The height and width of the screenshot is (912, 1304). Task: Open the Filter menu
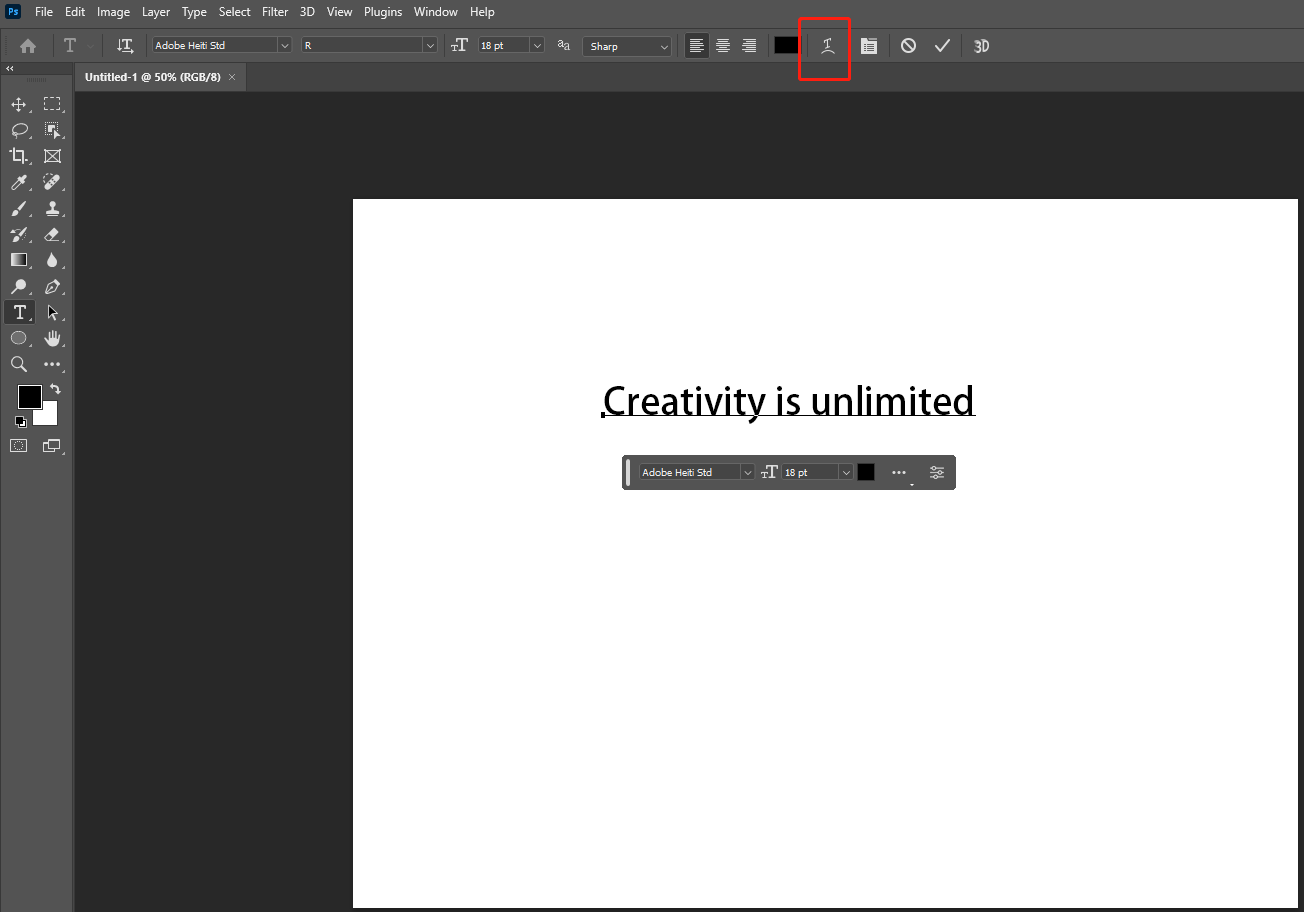(275, 12)
